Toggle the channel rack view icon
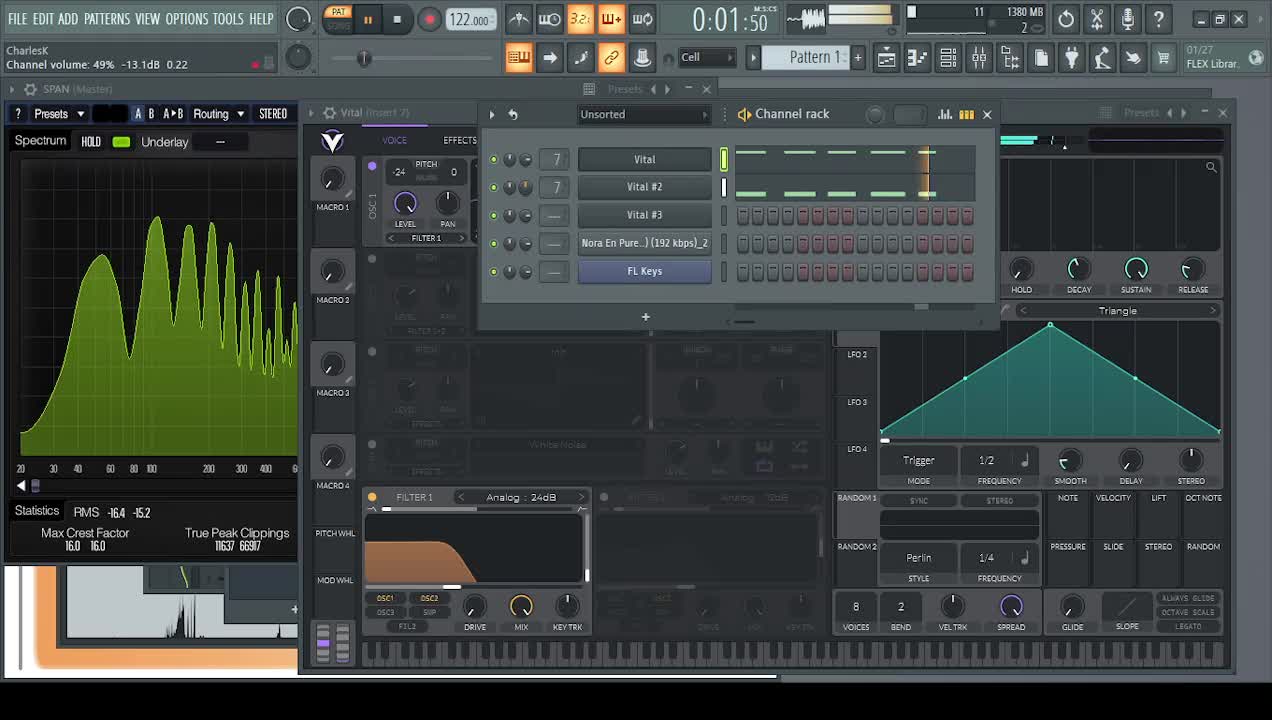The width and height of the screenshot is (1272, 720). click(948, 58)
